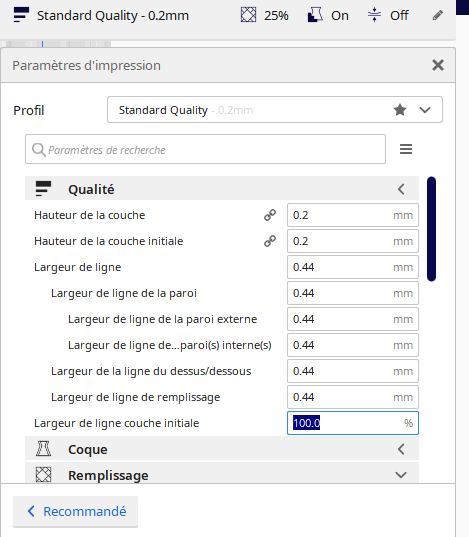Click link icon beside Hauteur de la couche initiale

tap(270, 241)
